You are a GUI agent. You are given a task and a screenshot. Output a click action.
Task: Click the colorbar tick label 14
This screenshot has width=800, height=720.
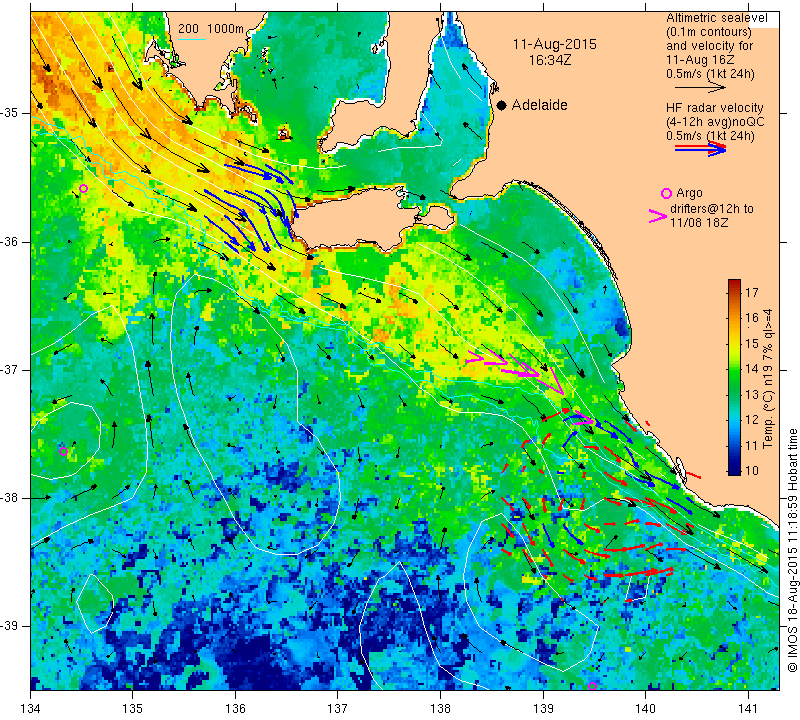[x=752, y=369]
